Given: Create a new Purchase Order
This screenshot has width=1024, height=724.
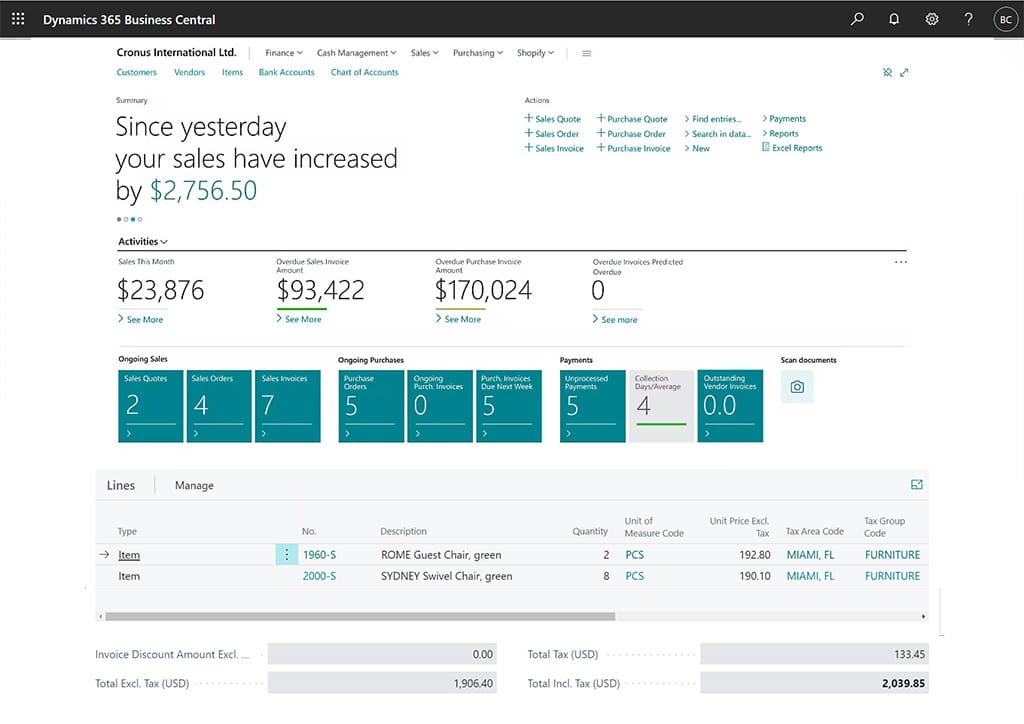Looking at the screenshot, I should click(631, 133).
